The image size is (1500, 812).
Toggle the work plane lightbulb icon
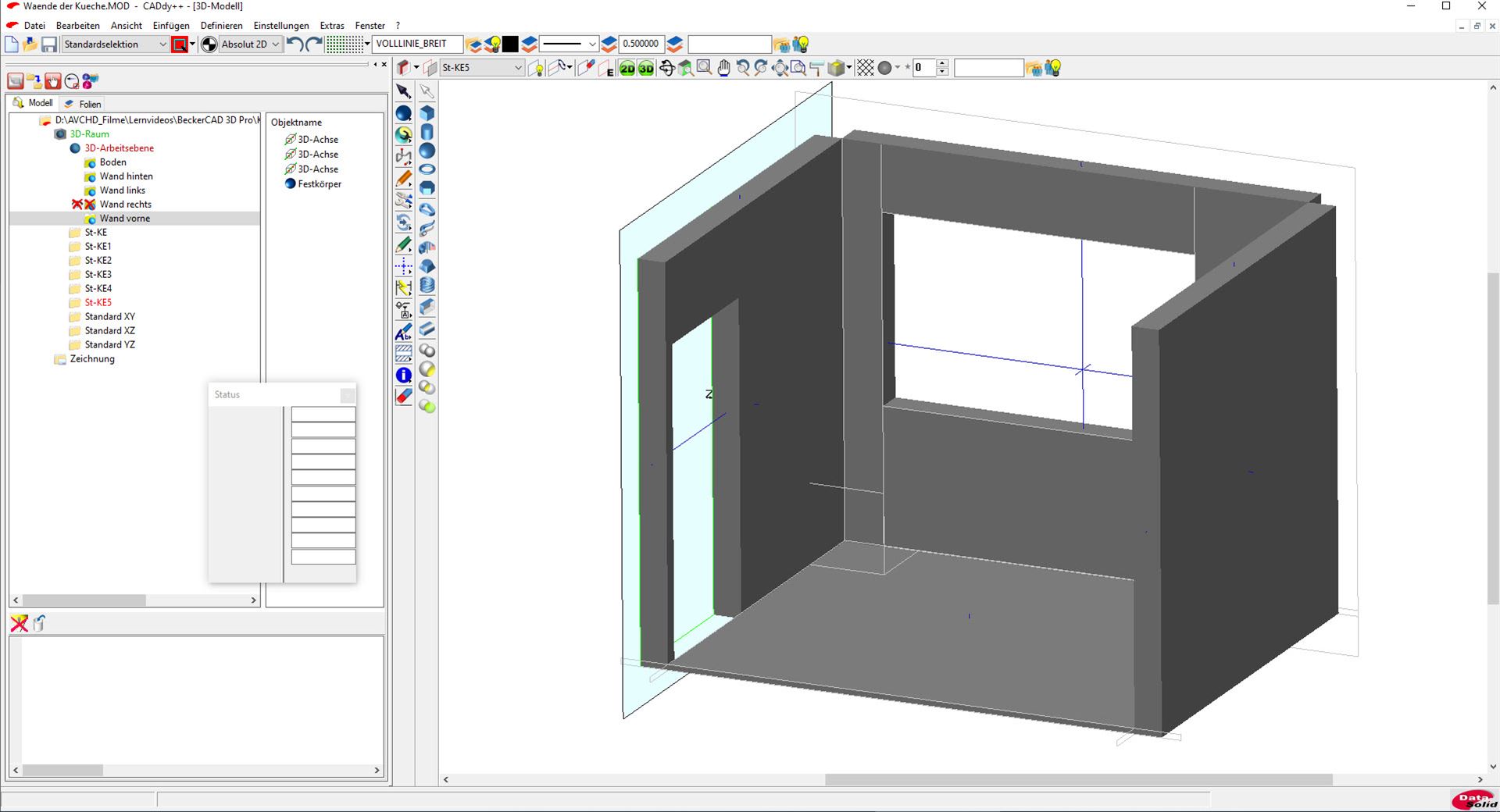point(536,69)
